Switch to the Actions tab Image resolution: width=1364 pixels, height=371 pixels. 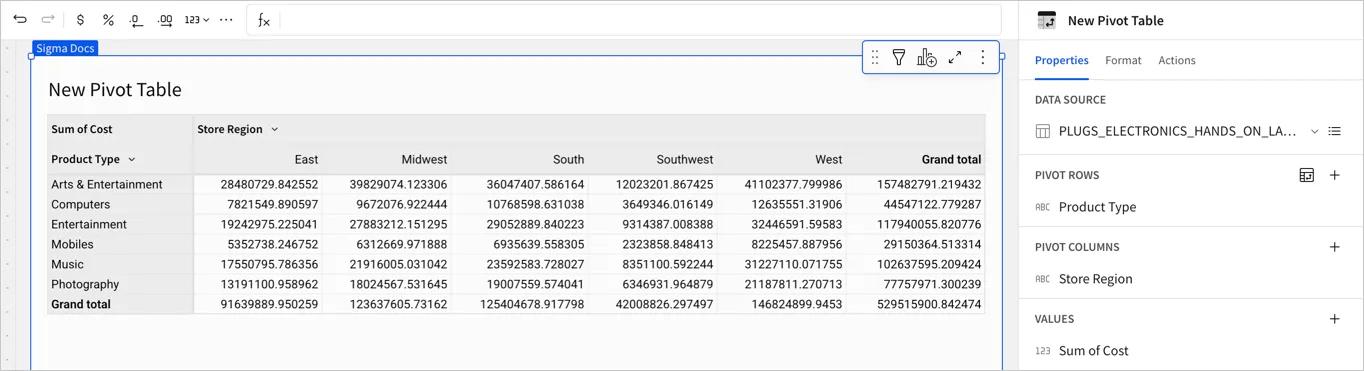point(1177,60)
